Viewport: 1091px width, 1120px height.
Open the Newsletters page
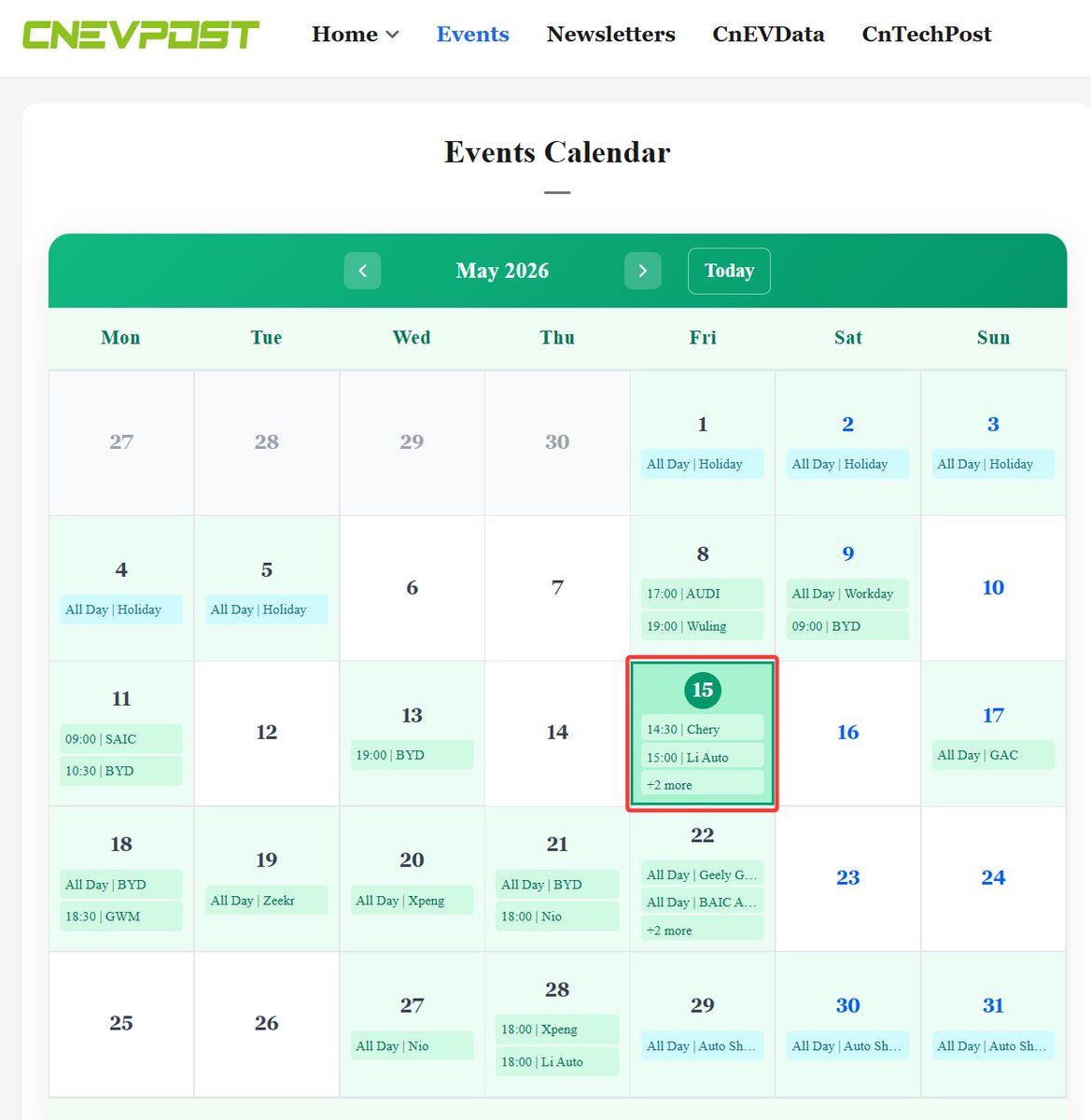[611, 35]
